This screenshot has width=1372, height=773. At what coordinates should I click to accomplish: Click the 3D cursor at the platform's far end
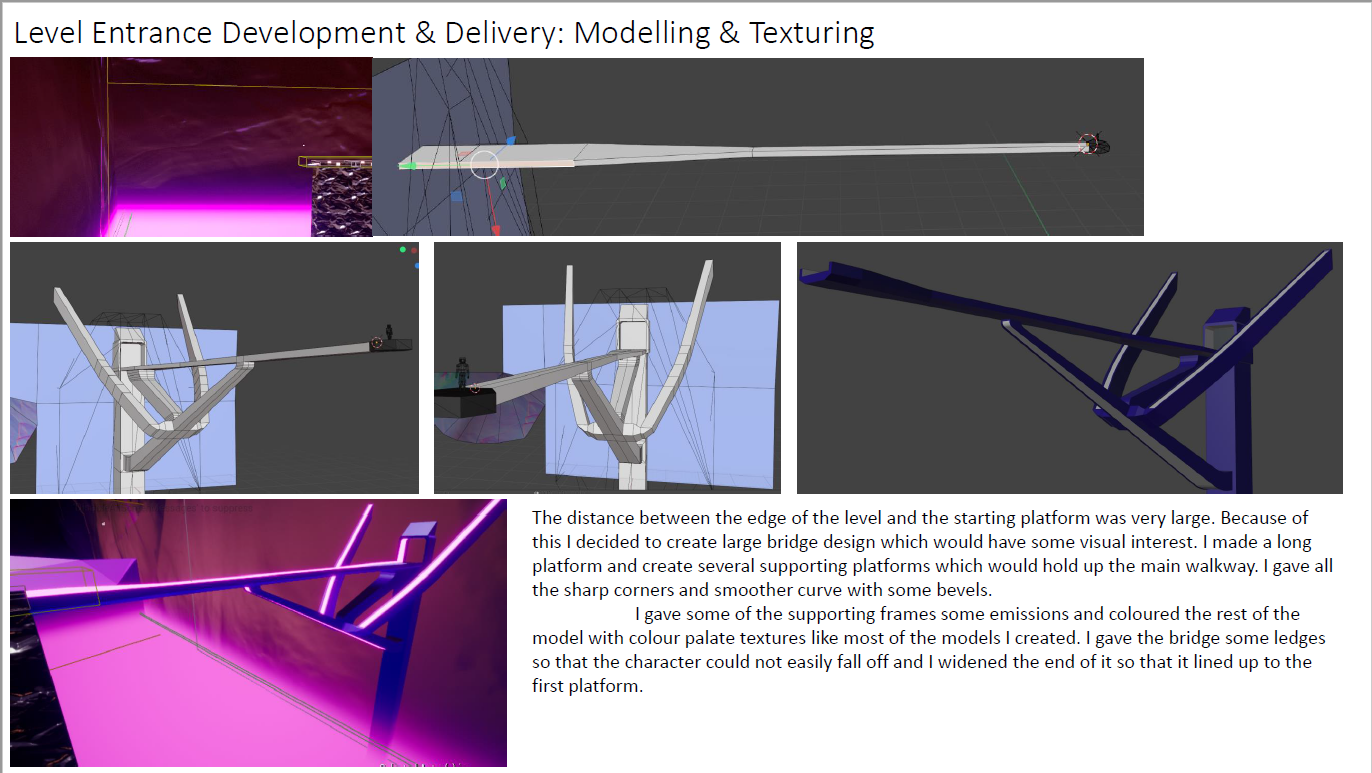pos(1089,144)
